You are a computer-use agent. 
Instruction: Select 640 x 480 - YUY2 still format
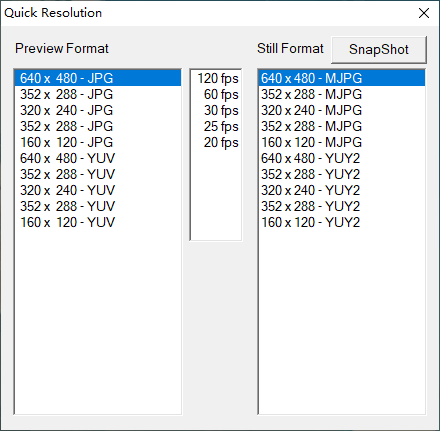coord(342,158)
